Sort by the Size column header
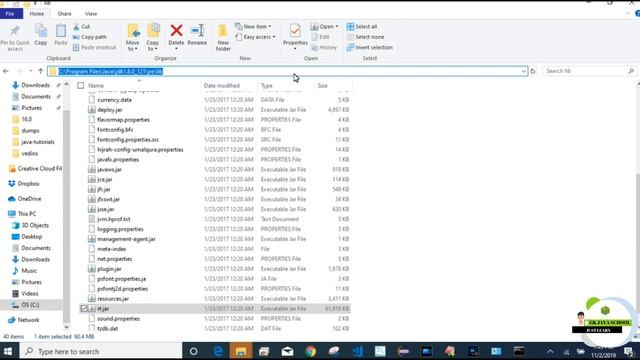 [x=322, y=86]
